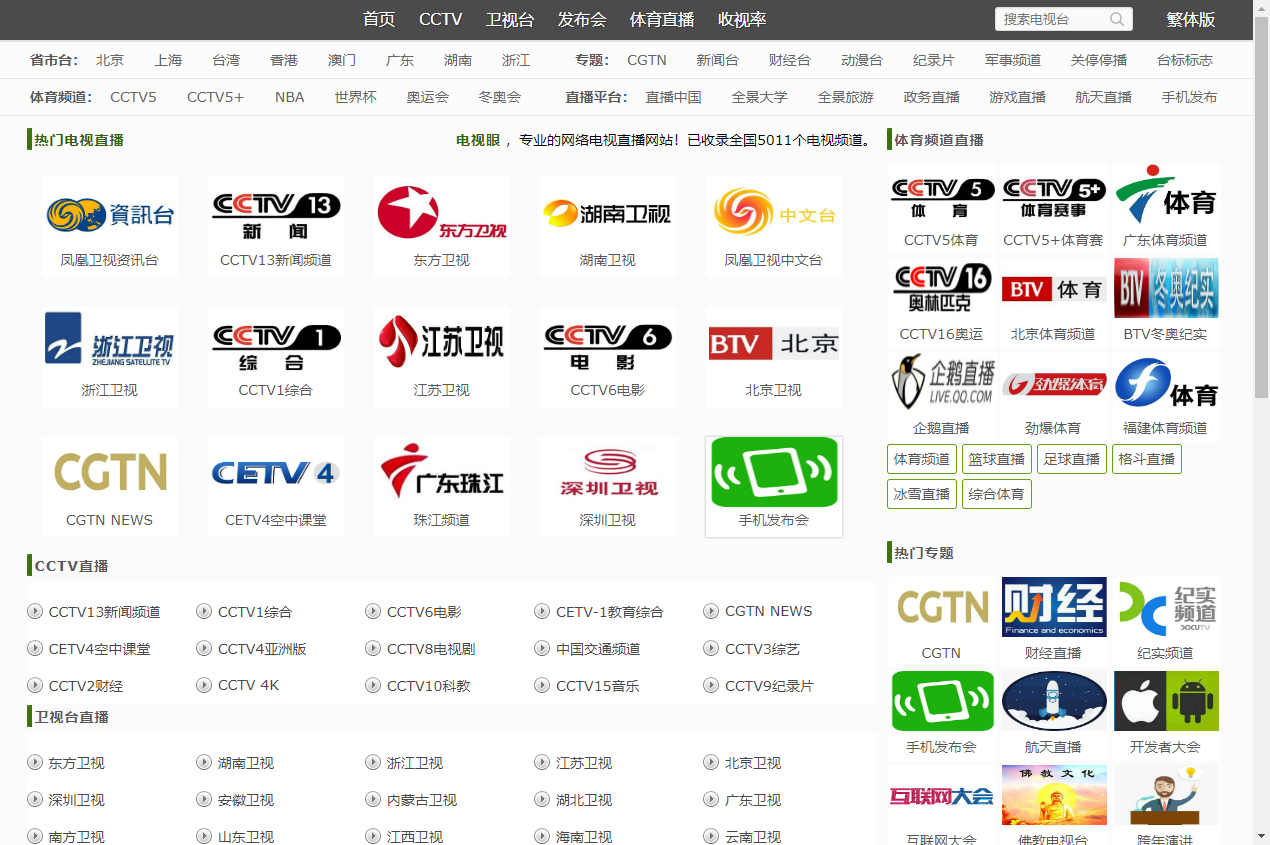Open the 江苏卫视 logo

click(441, 342)
